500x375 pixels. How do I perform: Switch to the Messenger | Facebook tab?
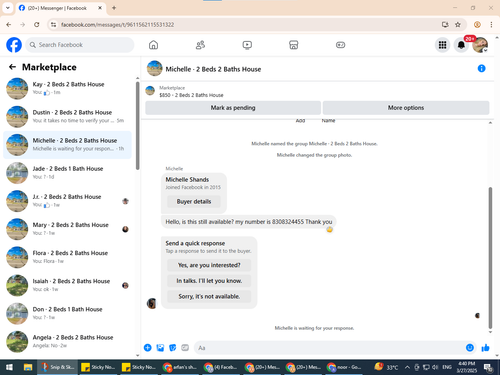(61, 8)
